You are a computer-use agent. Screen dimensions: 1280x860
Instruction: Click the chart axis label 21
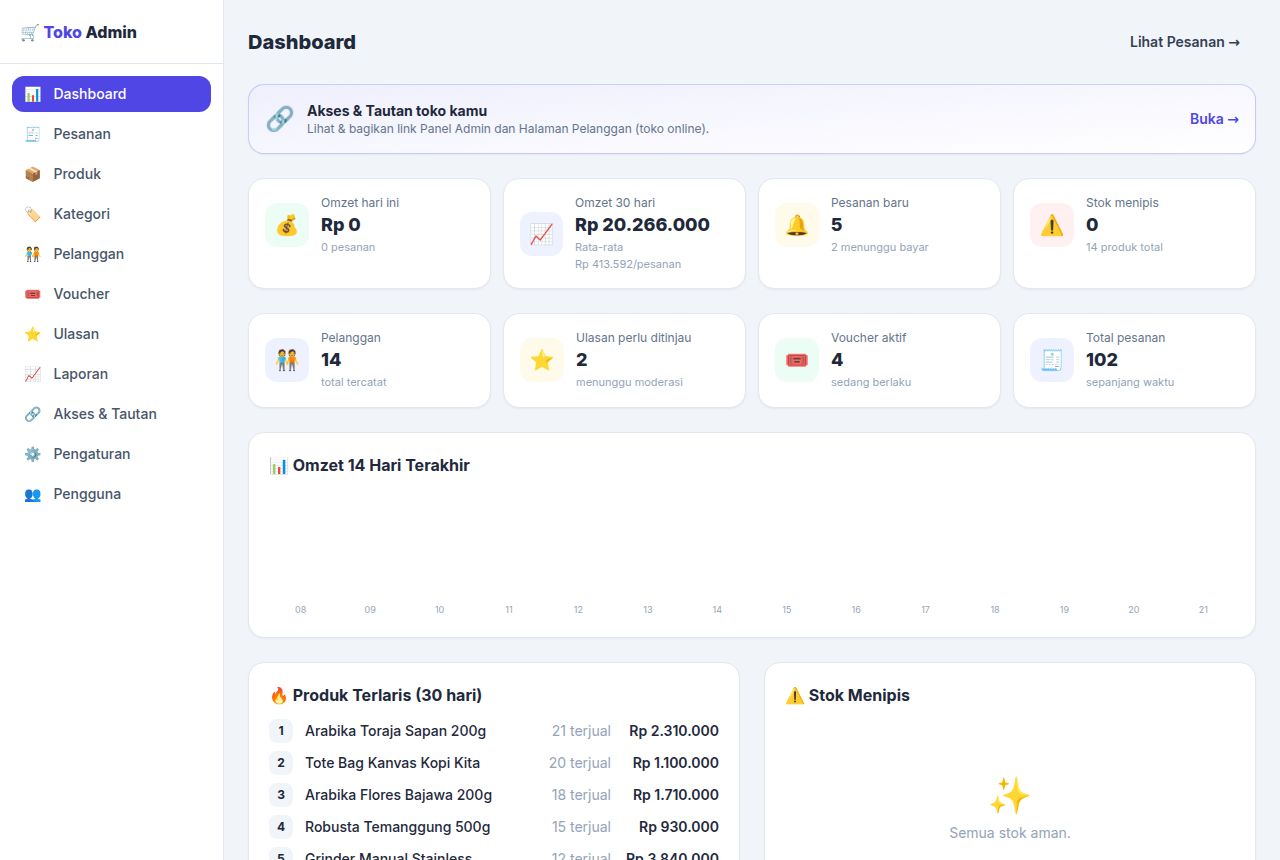click(x=1203, y=610)
